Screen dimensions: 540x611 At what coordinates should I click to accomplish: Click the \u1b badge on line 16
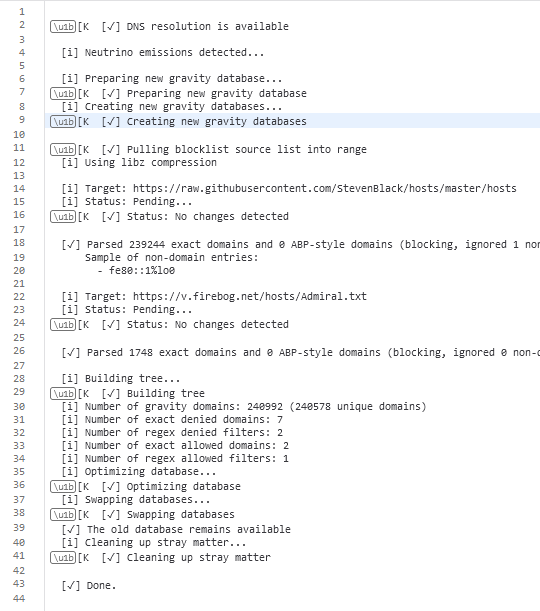63,217
